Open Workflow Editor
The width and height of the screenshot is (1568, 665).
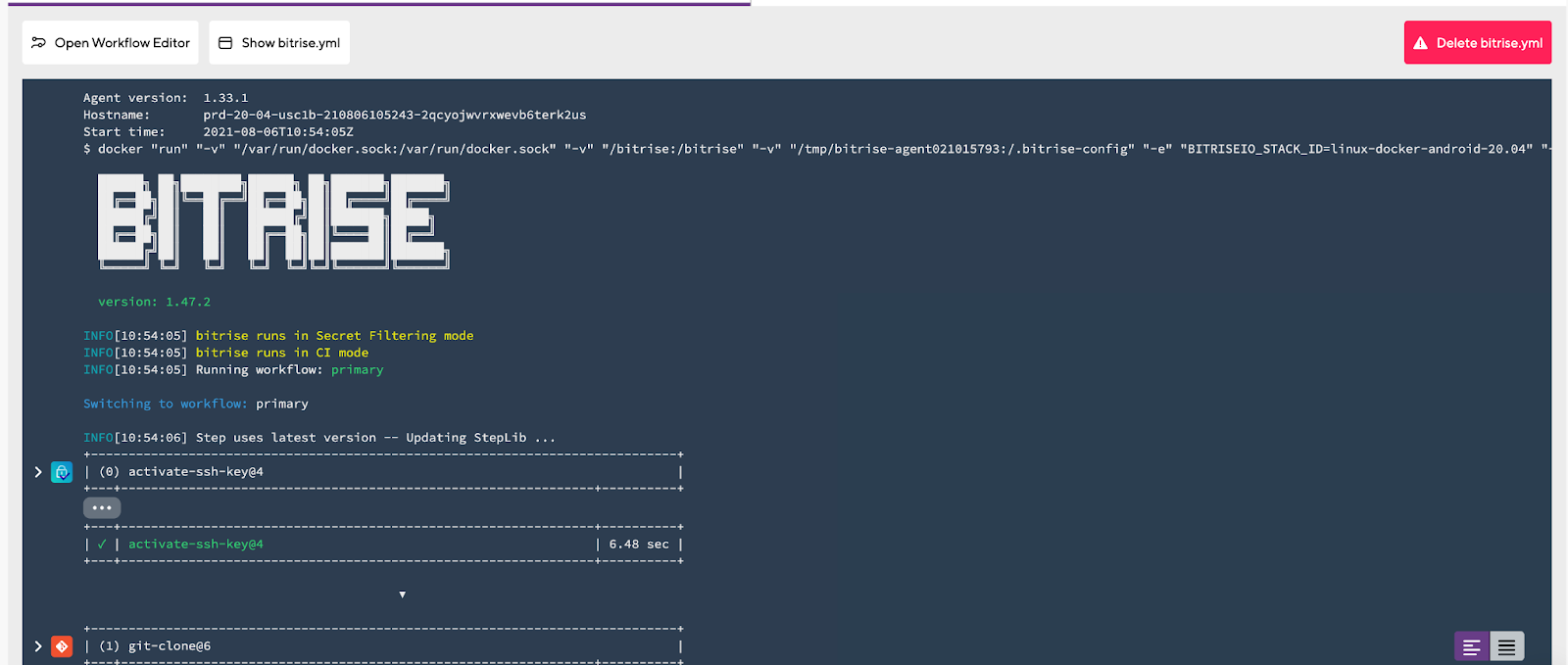(x=110, y=43)
